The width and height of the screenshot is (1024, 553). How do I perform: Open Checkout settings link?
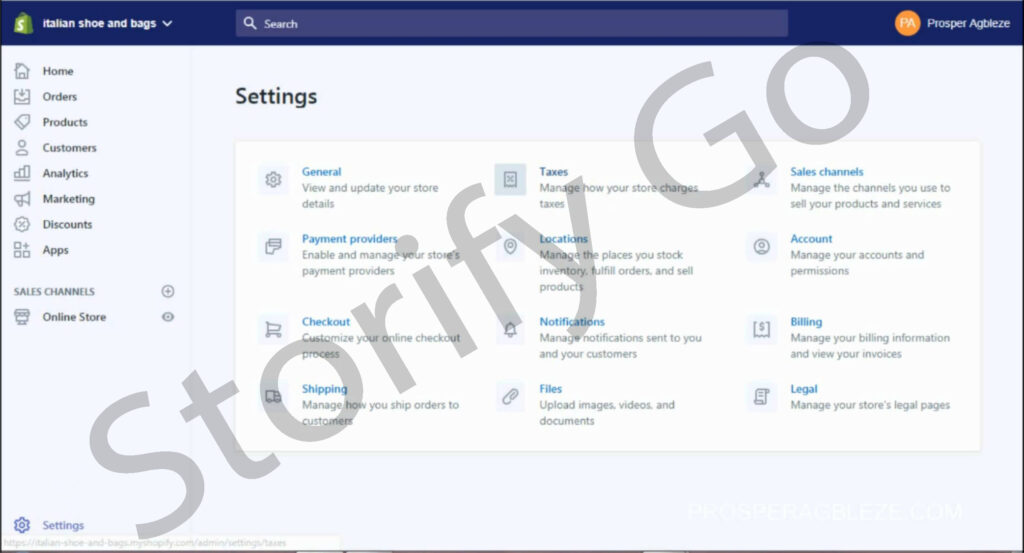(x=326, y=322)
